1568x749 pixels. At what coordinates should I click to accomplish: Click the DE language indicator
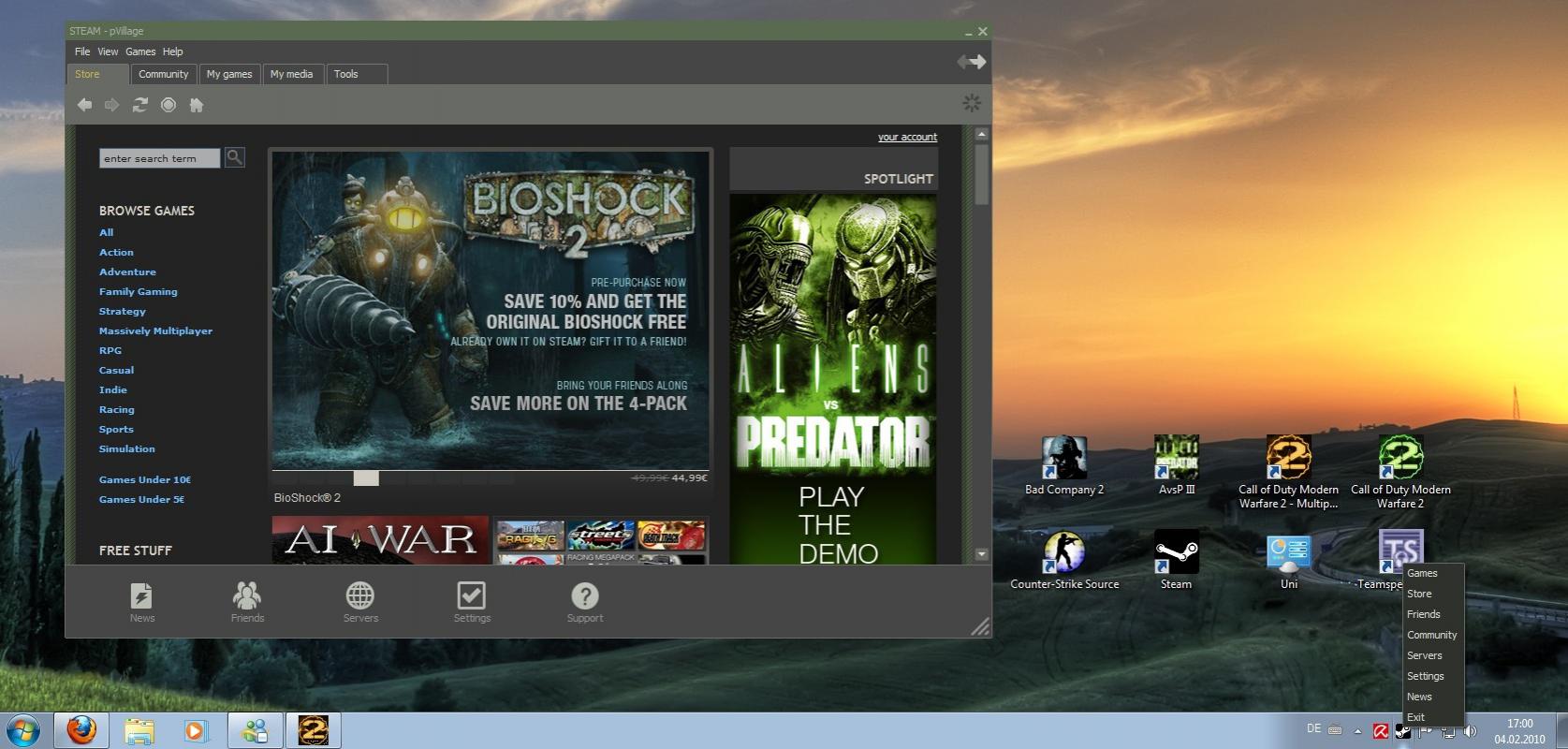(x=1313, y=728)
